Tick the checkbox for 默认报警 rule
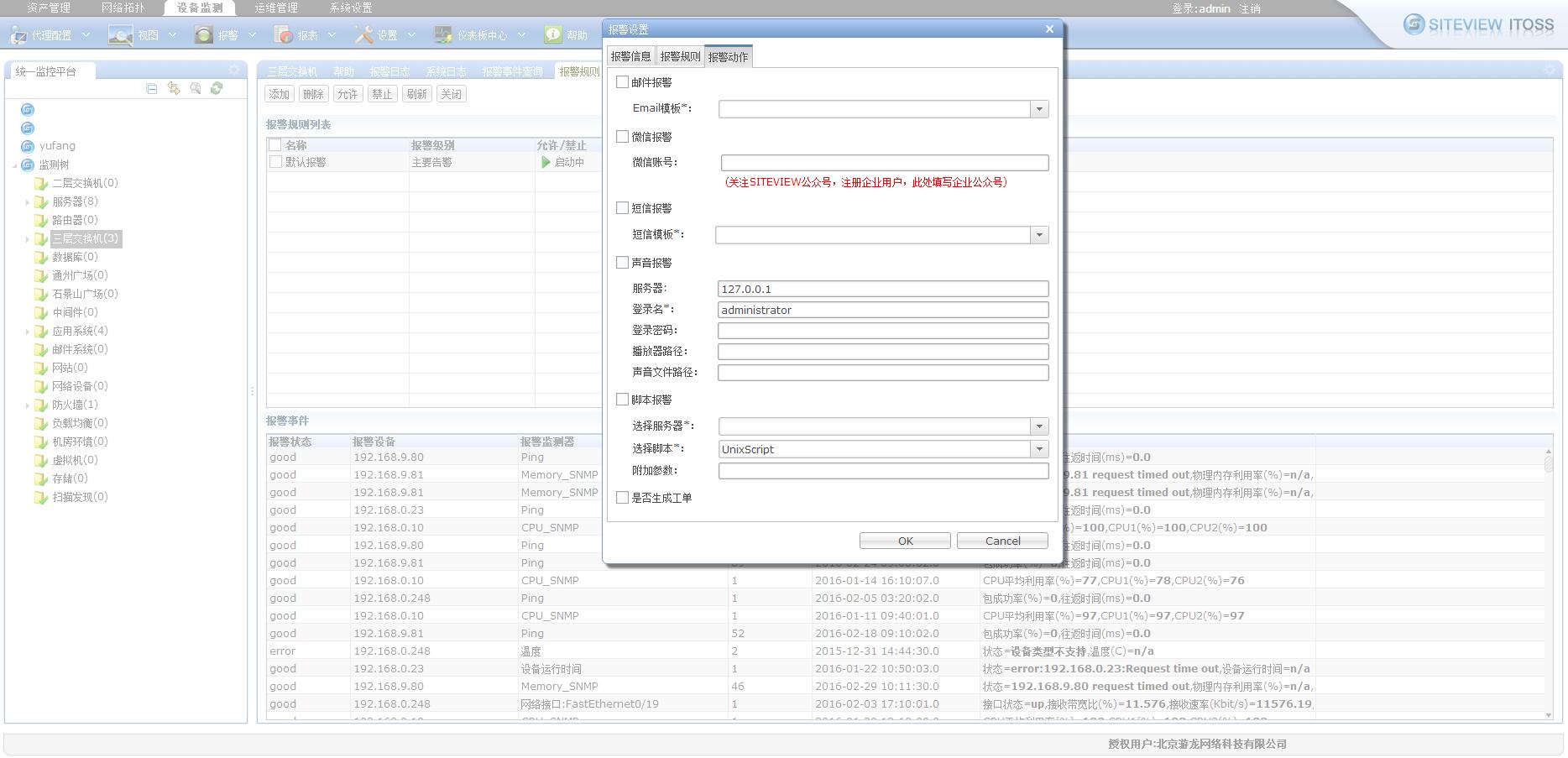 [274, 162]
